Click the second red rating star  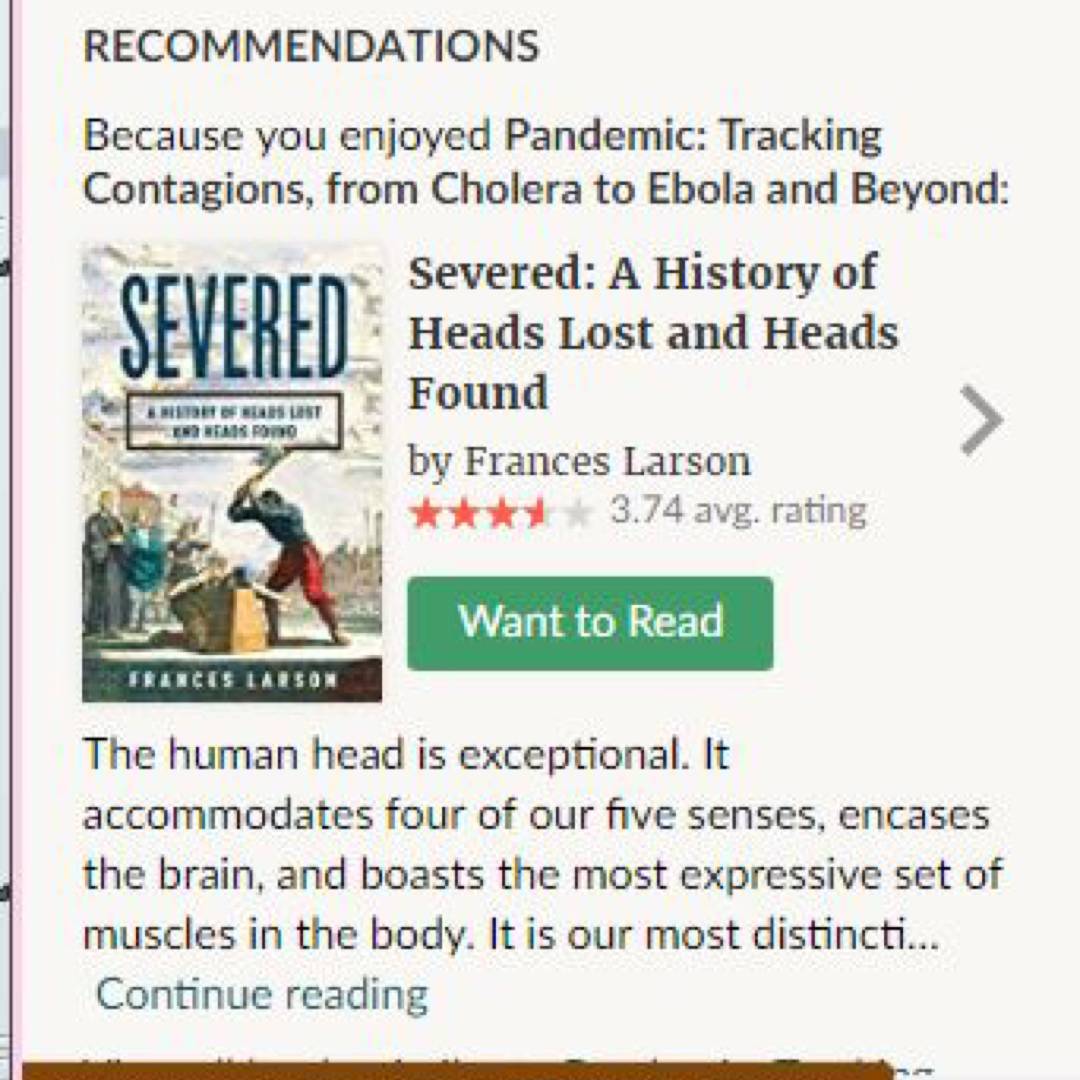[x=463, y=514]
